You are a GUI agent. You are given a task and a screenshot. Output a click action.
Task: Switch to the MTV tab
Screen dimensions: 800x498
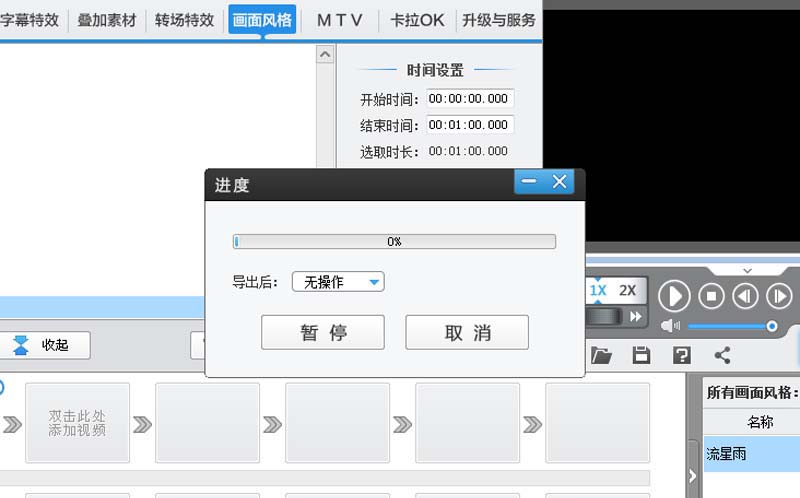[339, 20]
